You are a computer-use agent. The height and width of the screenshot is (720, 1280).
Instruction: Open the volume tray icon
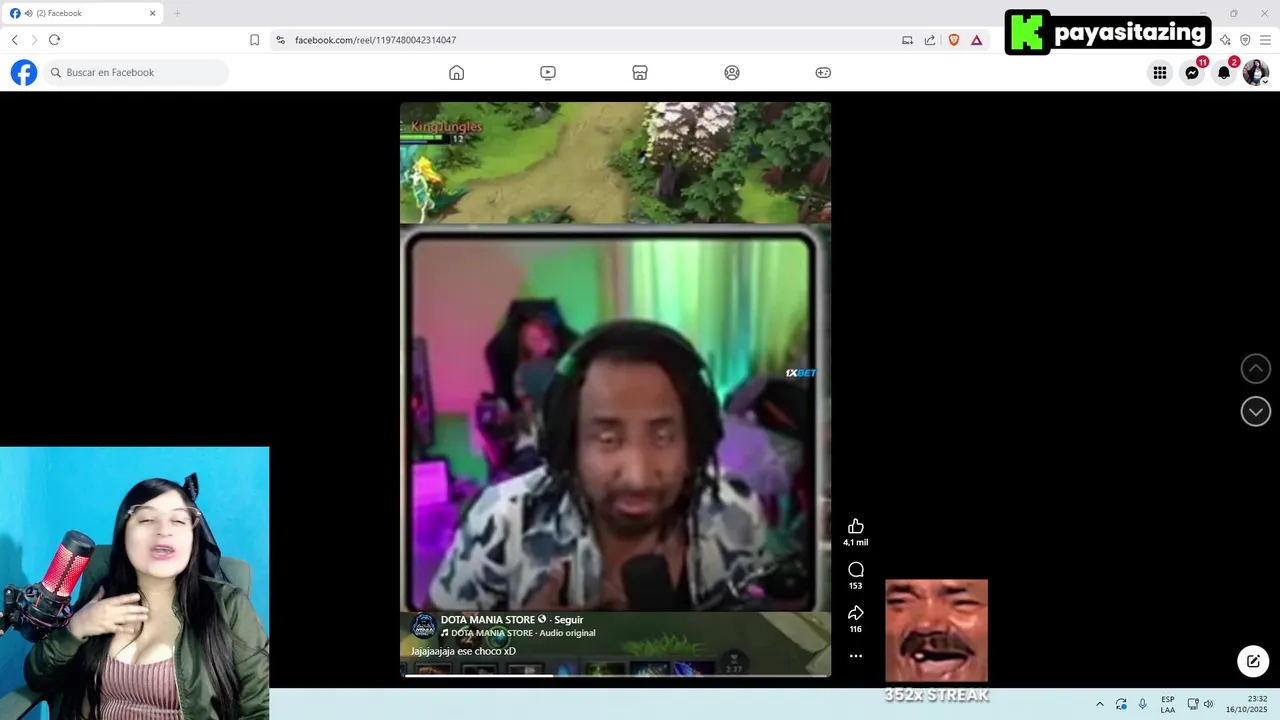[1208, 704]
